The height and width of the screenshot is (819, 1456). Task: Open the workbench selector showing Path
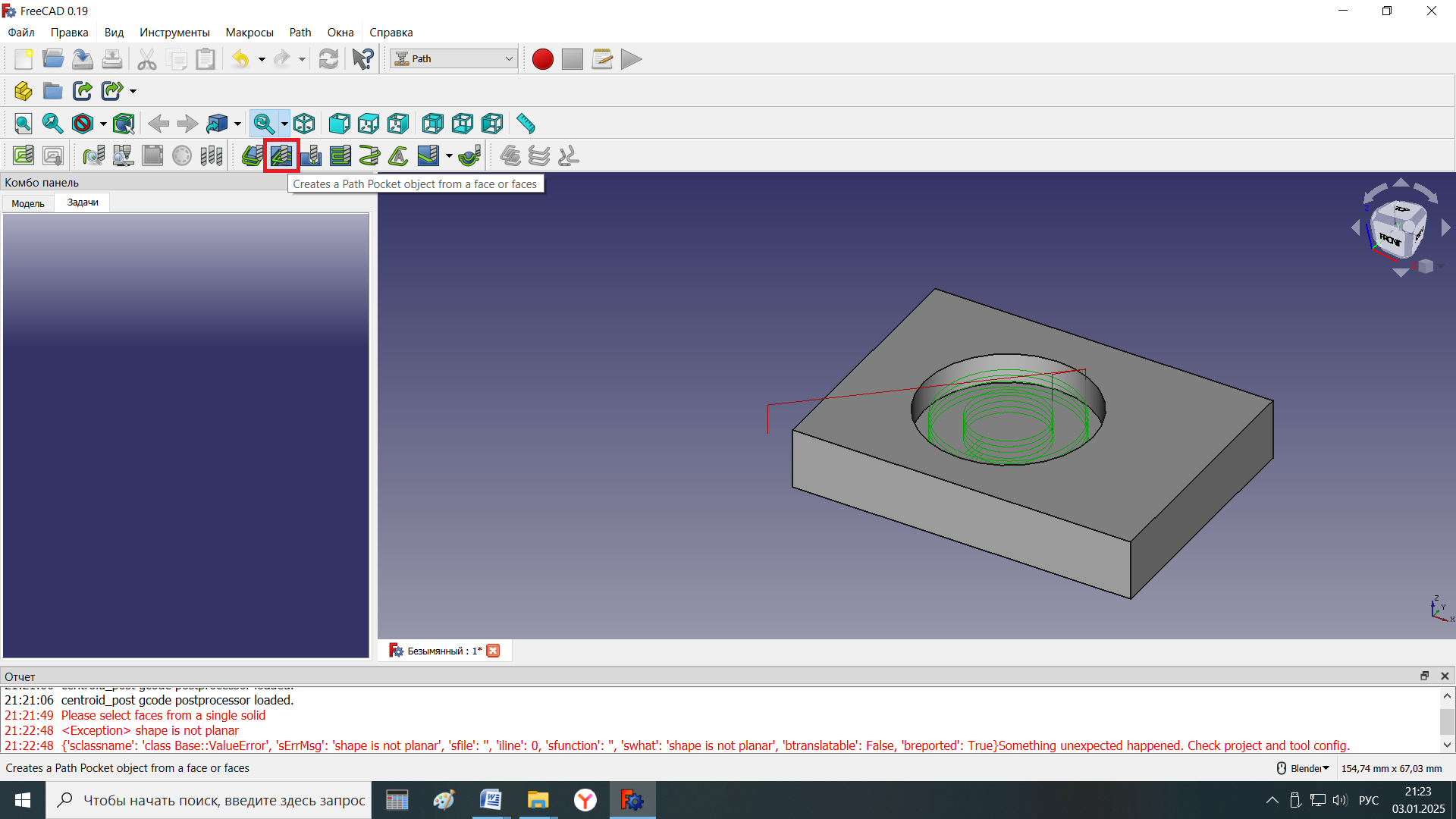pos(453,59)
